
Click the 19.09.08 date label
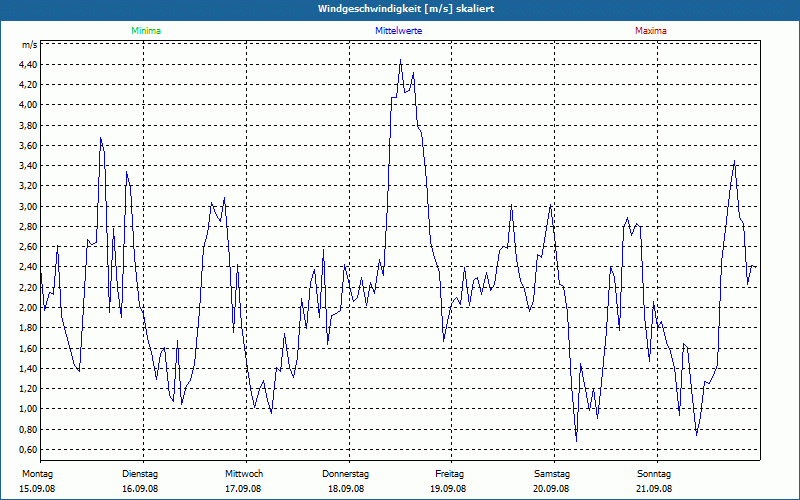click(x=448, y=489)
